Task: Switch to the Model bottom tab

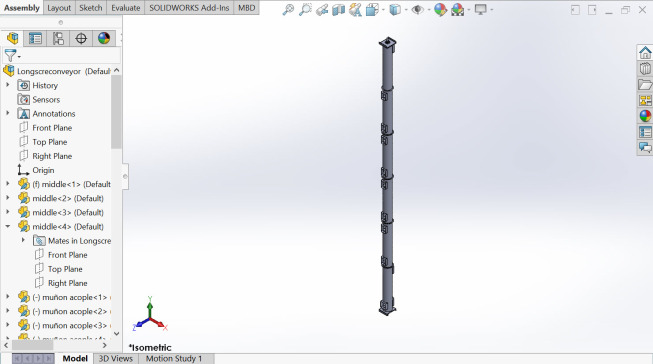Action: [x=75, y=358]
